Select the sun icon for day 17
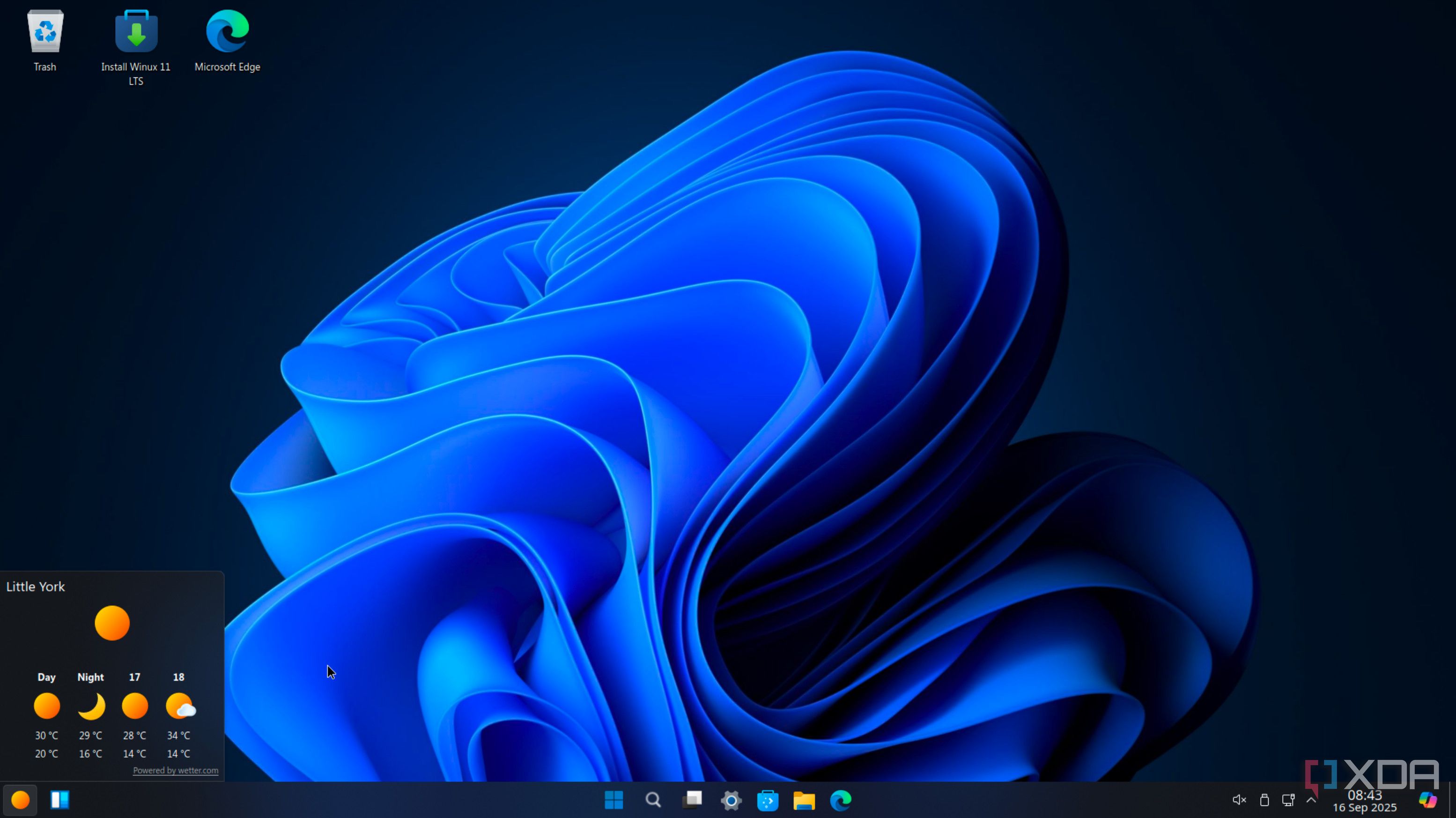 tap(134, 706)
